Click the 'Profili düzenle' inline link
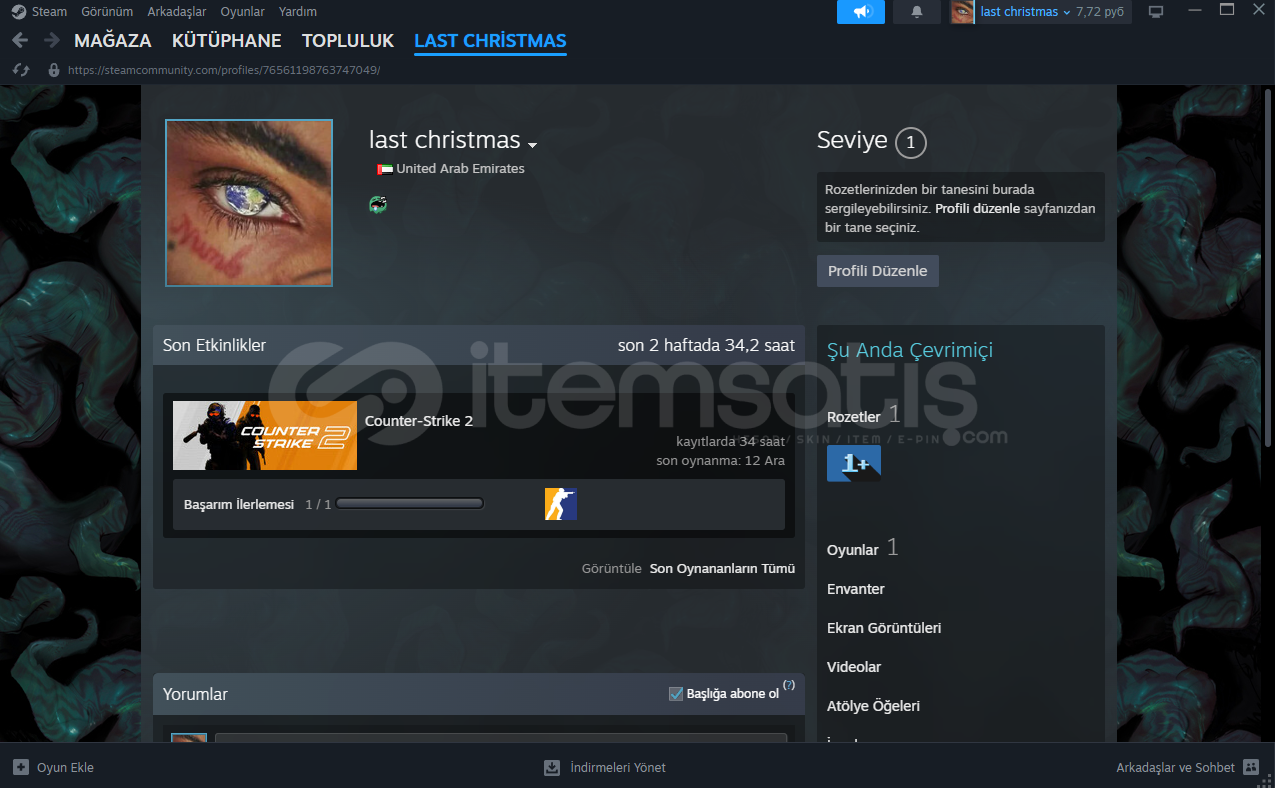Image resolution: width=1275 pixels, height=788 pixels. (x=977, y=209)
